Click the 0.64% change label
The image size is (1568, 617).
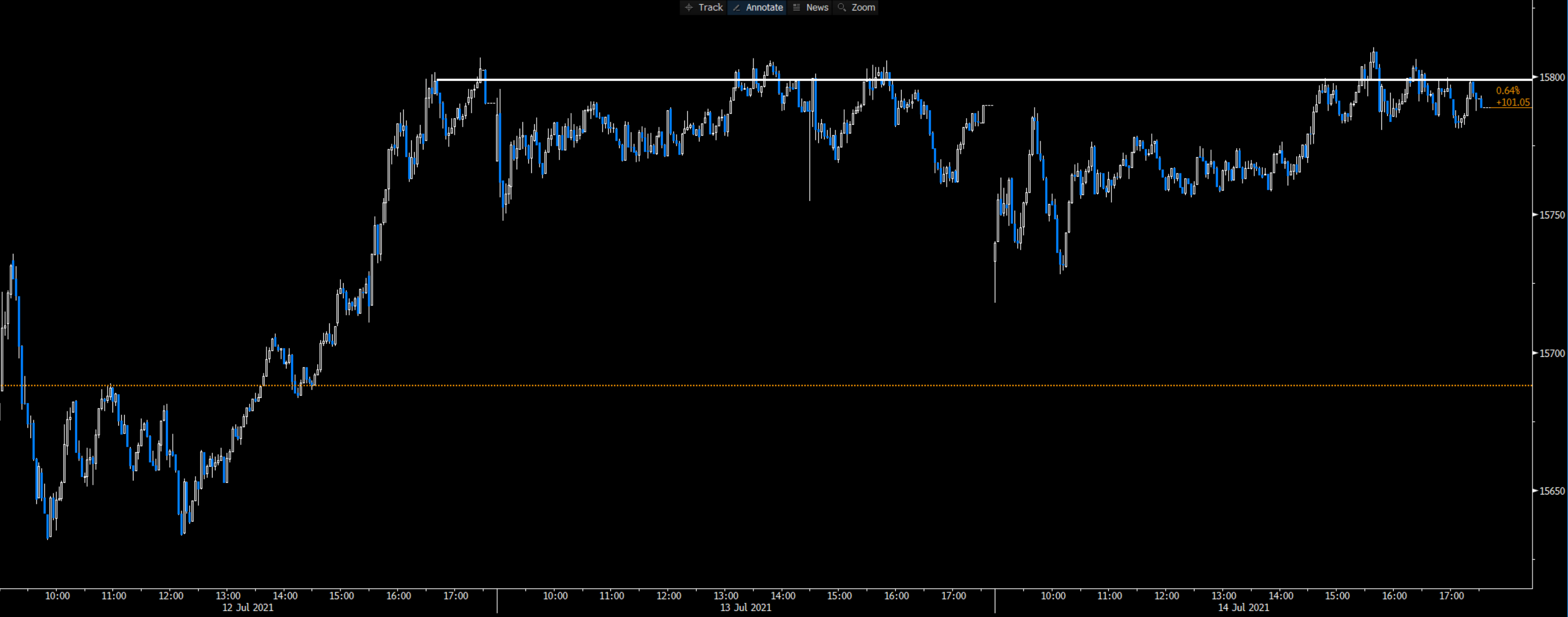pos(1508,91)
